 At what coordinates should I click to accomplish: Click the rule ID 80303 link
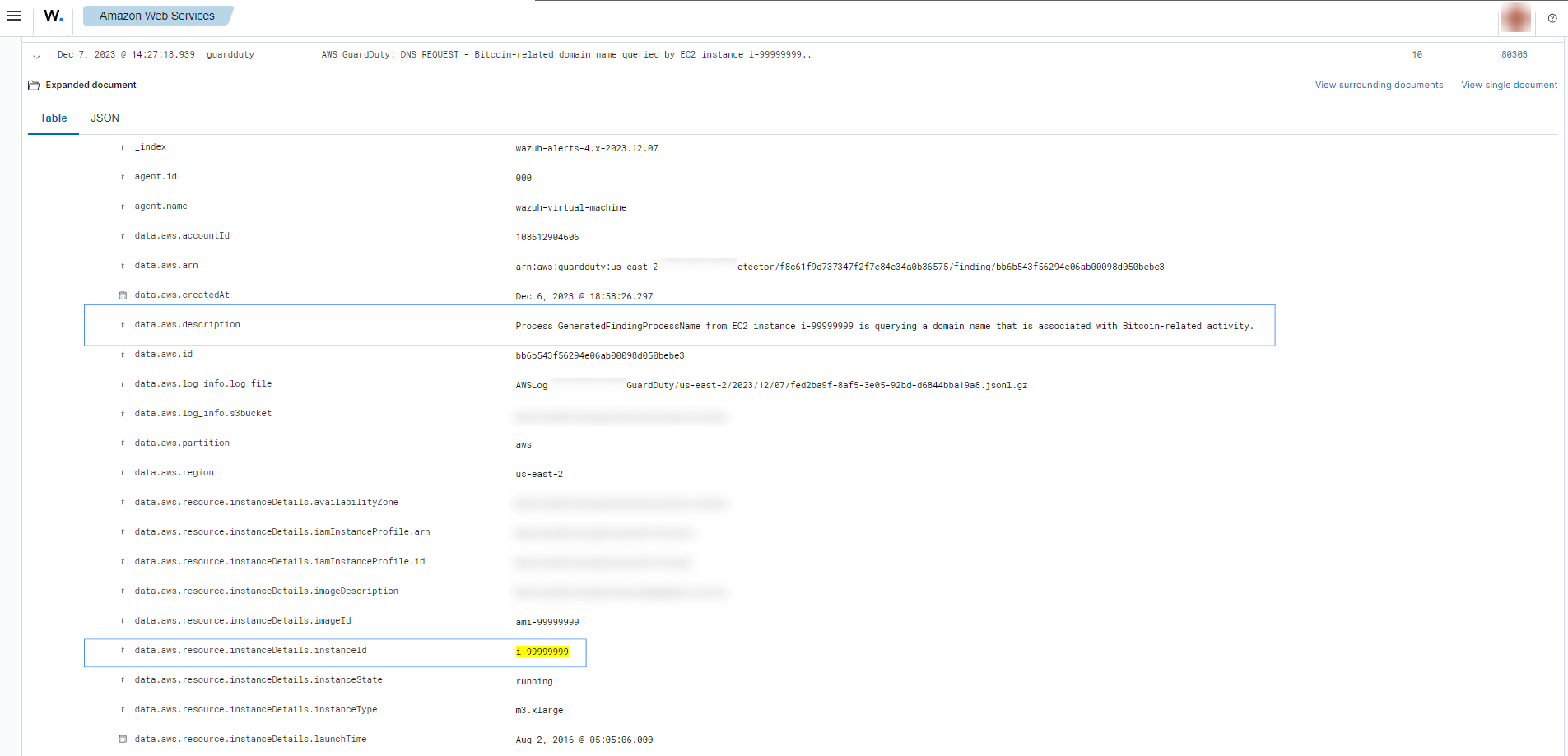coord(1514,55)
